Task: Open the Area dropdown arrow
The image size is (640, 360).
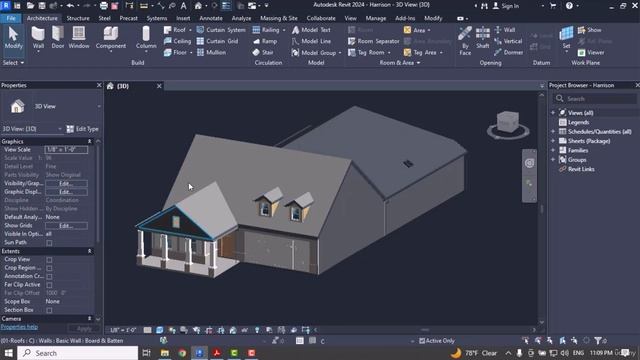Action: [429, 30]
